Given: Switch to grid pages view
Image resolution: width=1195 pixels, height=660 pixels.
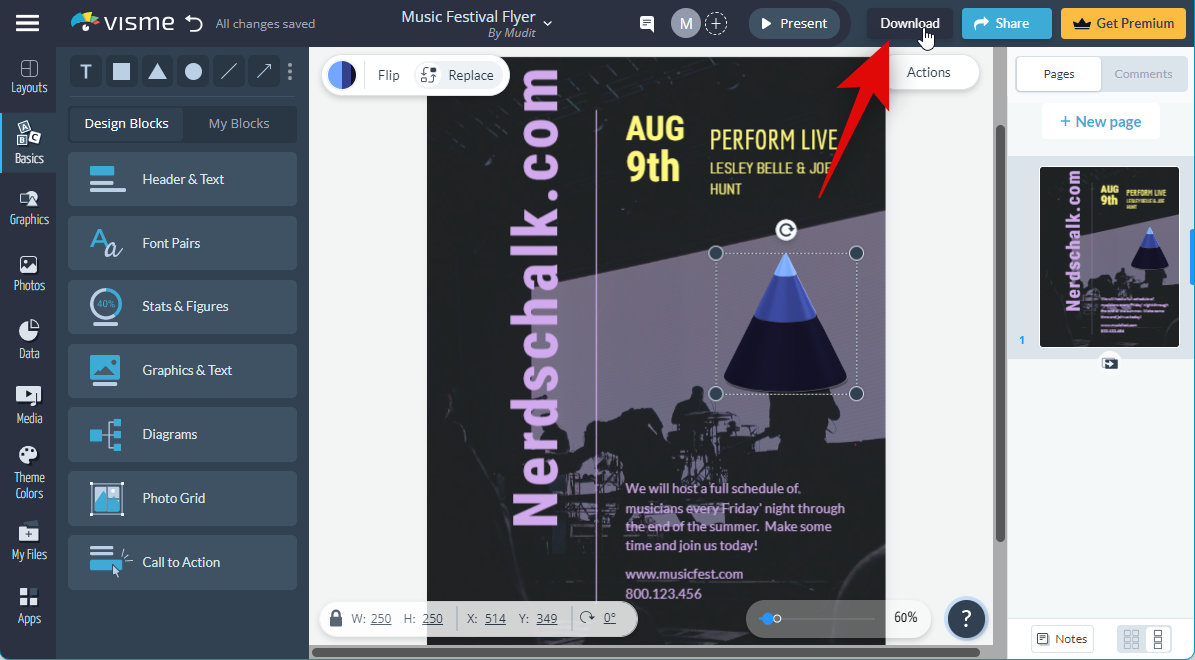Looking at the screenshot, I should click(x=1131, y=639).
